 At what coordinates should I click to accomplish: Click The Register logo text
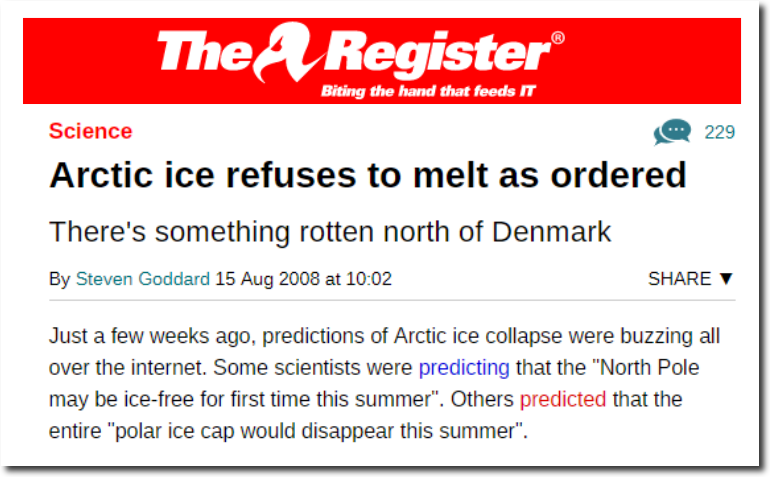(x=361, y=53)
